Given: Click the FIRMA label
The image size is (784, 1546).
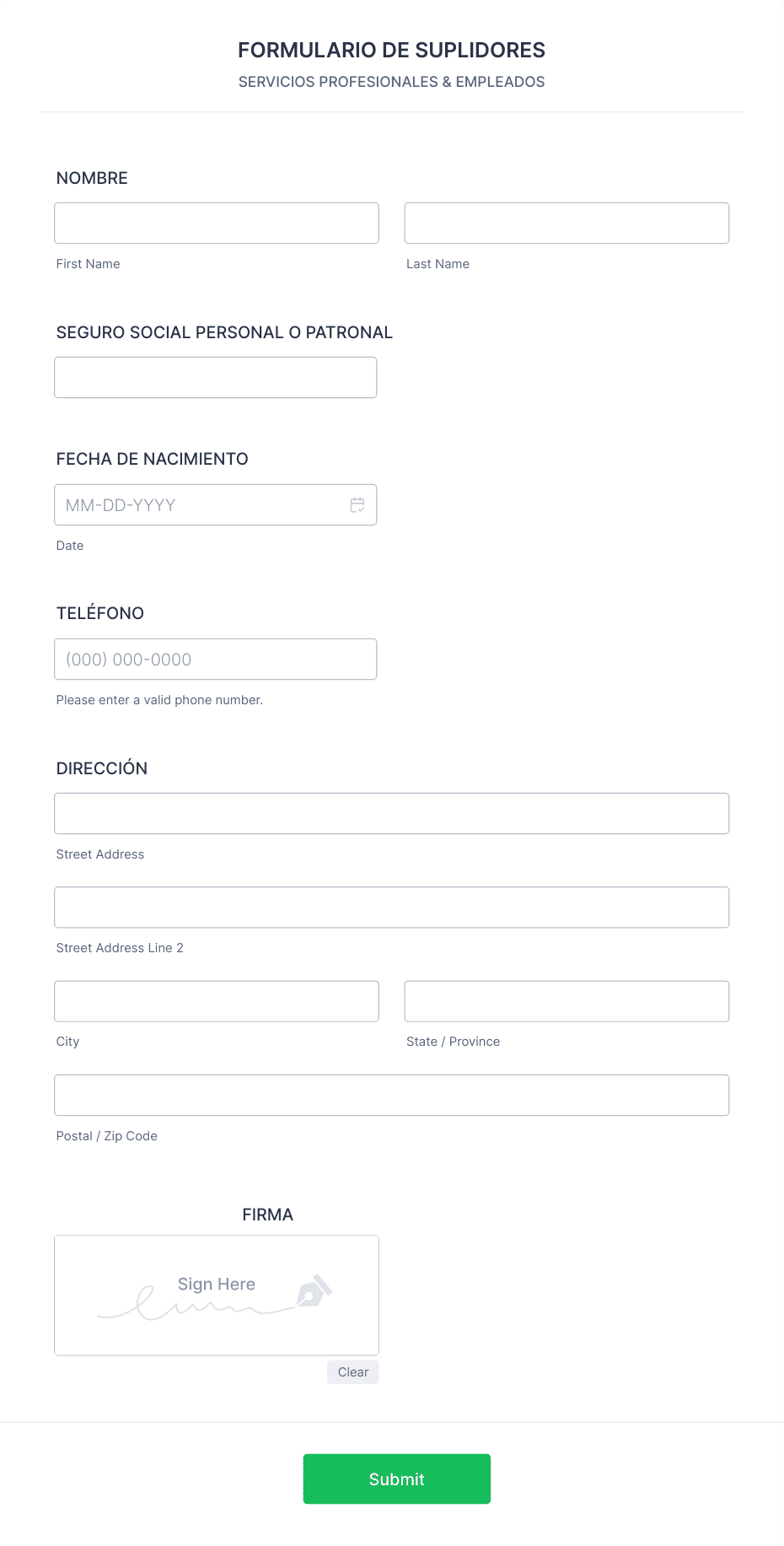Looking at the screenshot, I should click(268, 1215).
